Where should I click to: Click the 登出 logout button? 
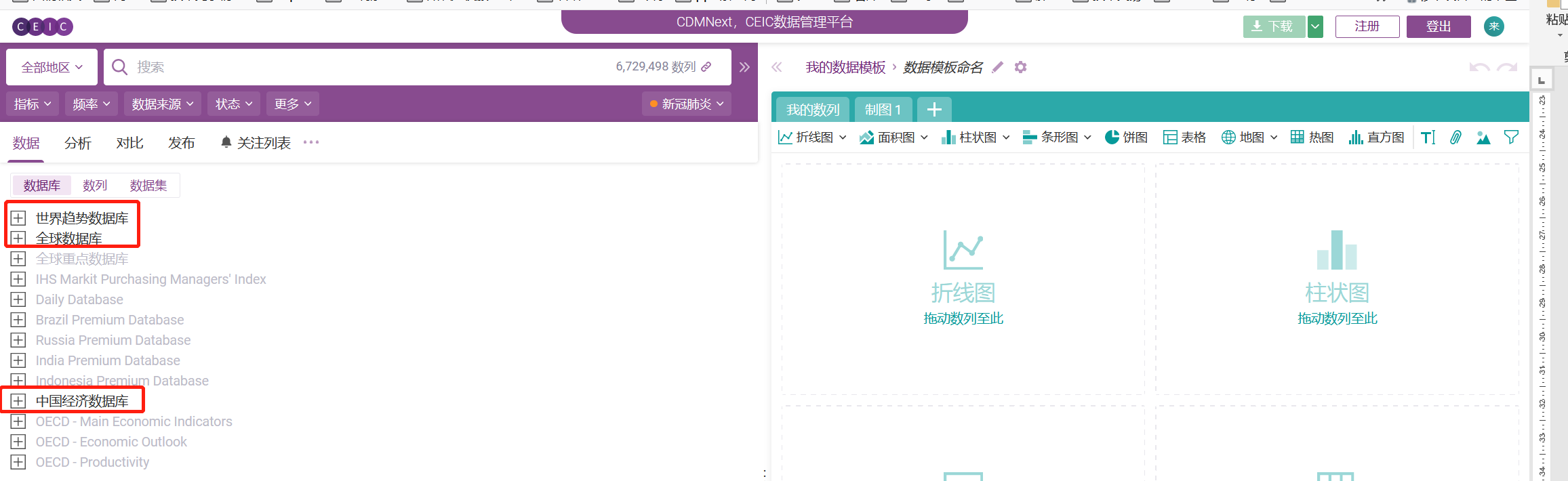1439,26
